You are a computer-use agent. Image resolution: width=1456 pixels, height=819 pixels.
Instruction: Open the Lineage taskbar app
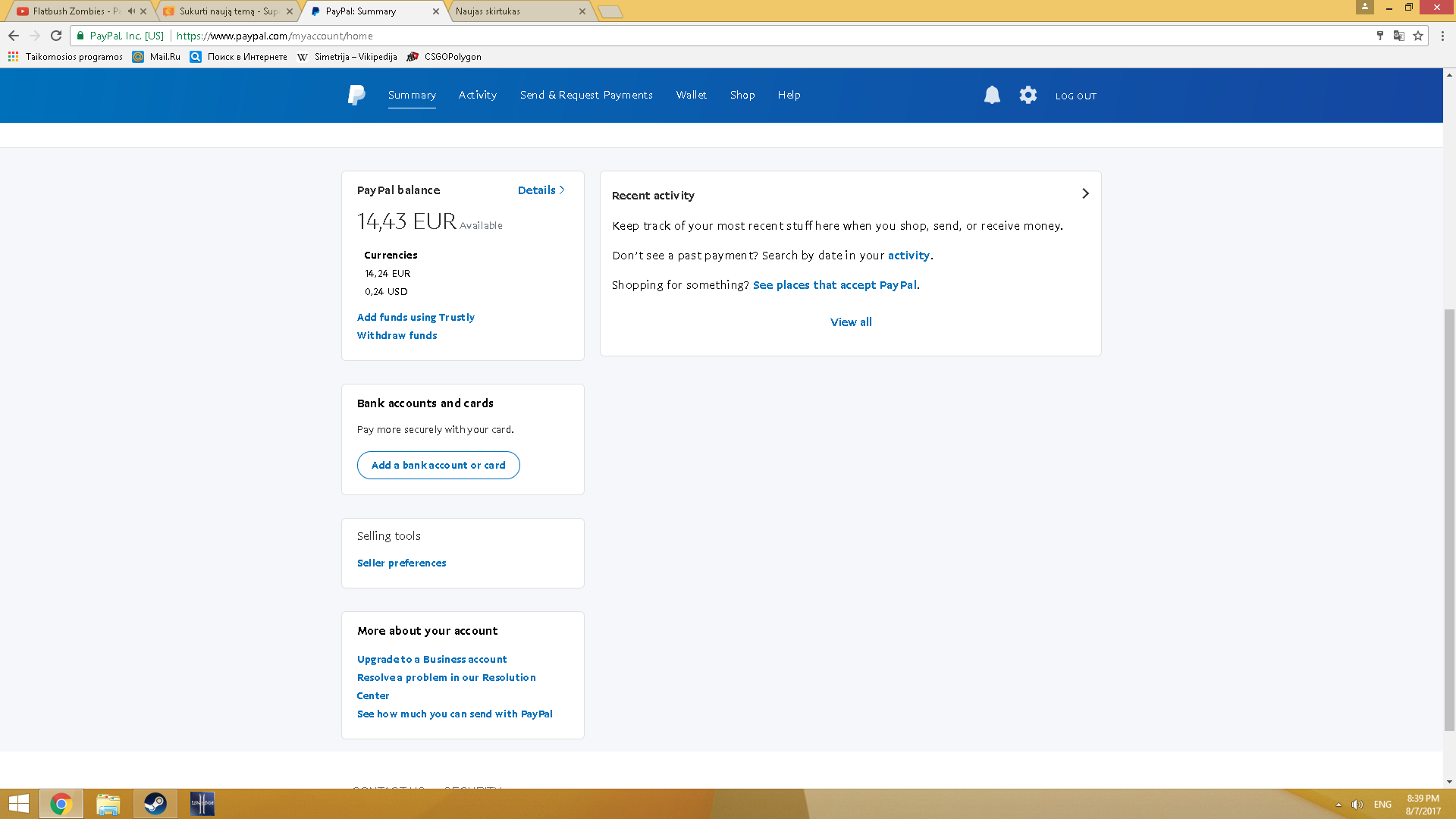click(x=202, y=804)
